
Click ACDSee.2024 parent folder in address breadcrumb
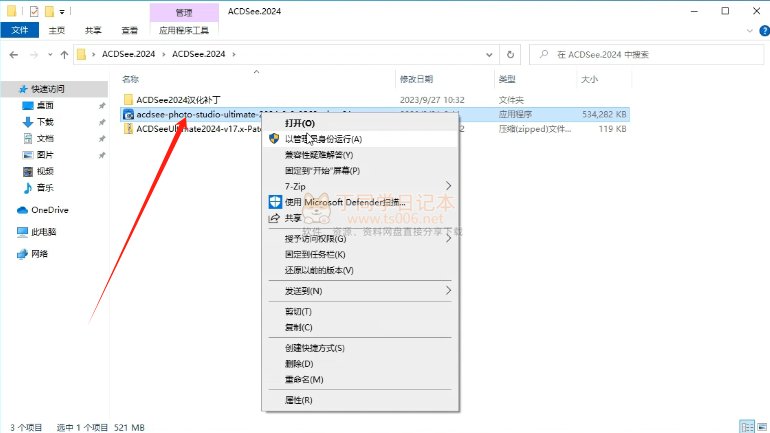click(x=128, y=54)
